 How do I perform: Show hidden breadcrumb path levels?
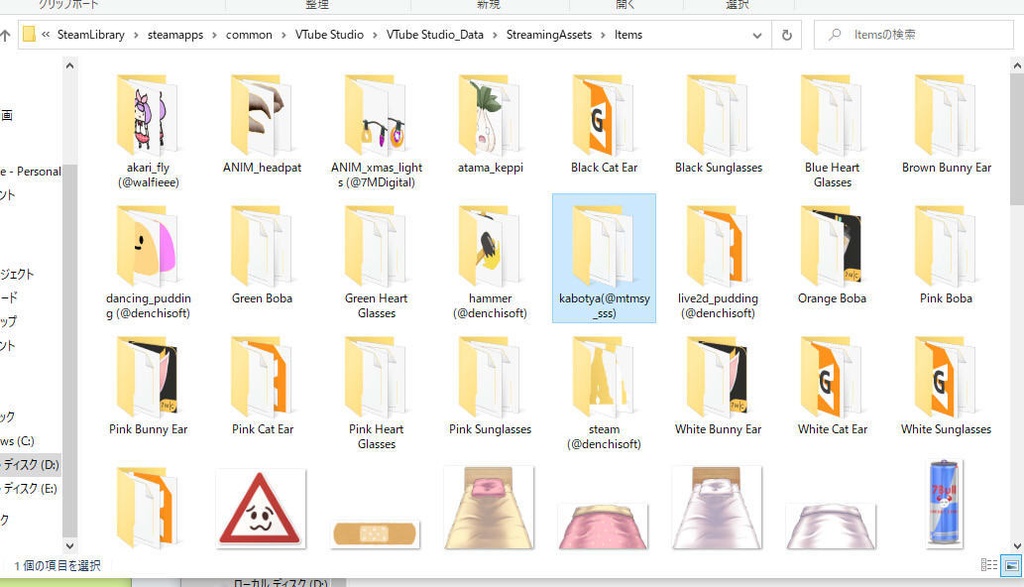[46, 35]
